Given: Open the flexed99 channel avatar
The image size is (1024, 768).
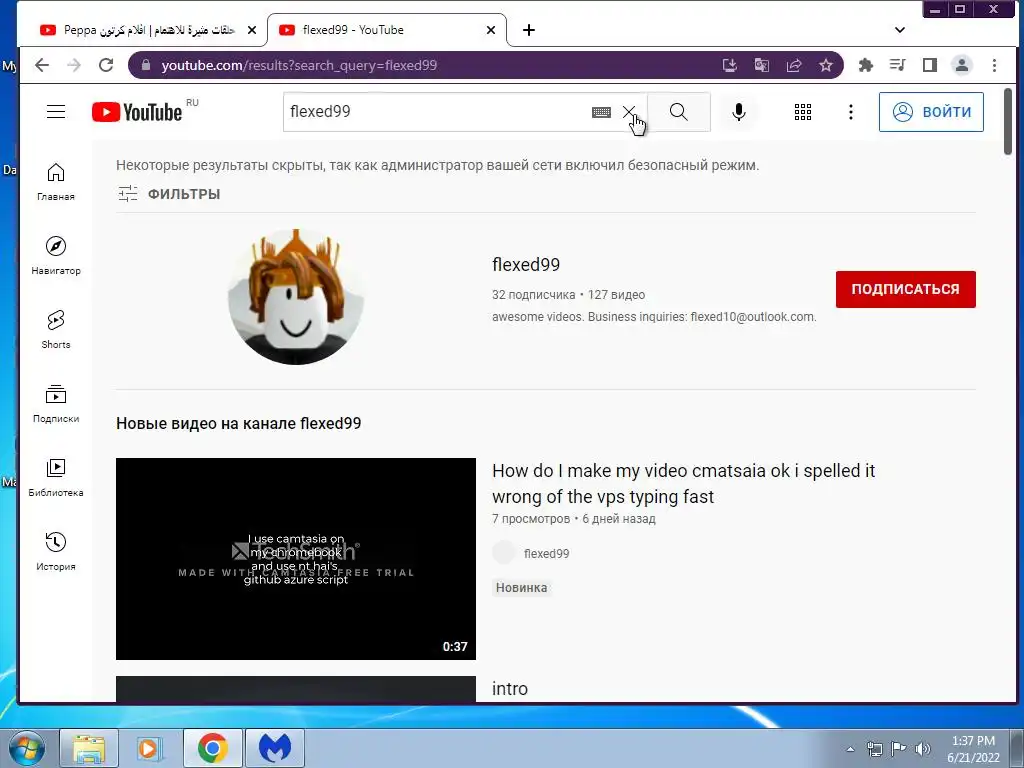Looking at the screenshot, I should [296, 296].
